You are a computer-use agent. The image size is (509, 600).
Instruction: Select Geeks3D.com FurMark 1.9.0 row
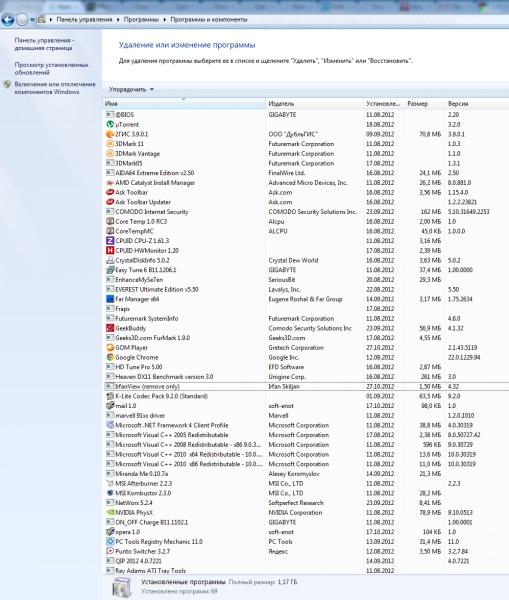(x=306, y=338)
